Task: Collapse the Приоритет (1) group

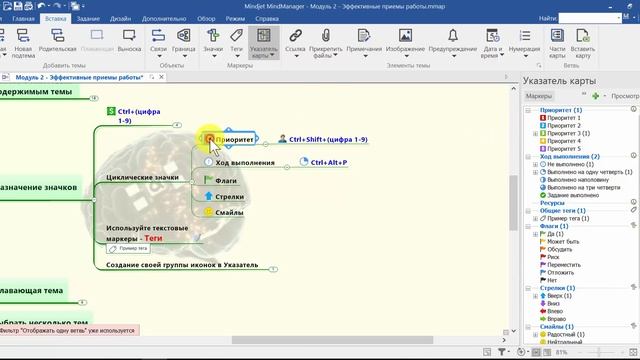Action: tap(528, 111)
